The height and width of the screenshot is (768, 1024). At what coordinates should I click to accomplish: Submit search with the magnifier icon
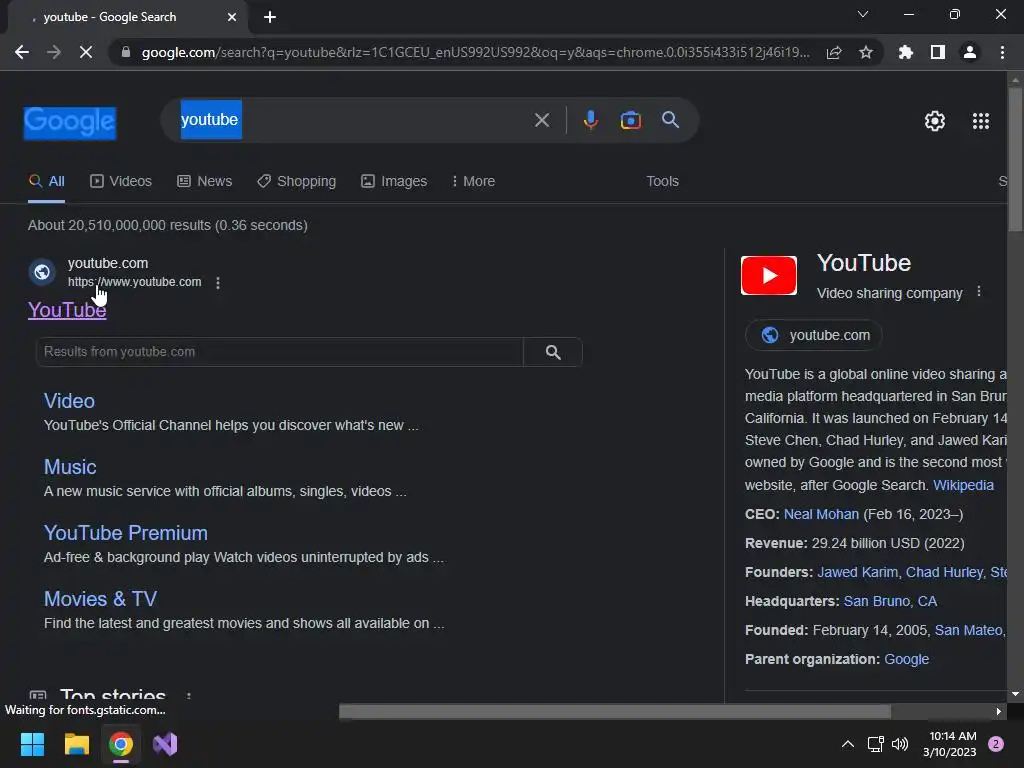click(x=671, y=120)
